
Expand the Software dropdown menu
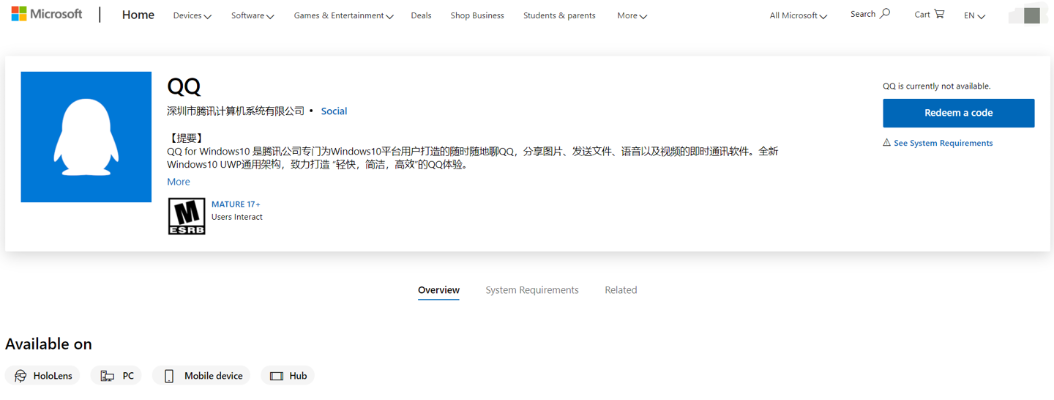point(252,16)
